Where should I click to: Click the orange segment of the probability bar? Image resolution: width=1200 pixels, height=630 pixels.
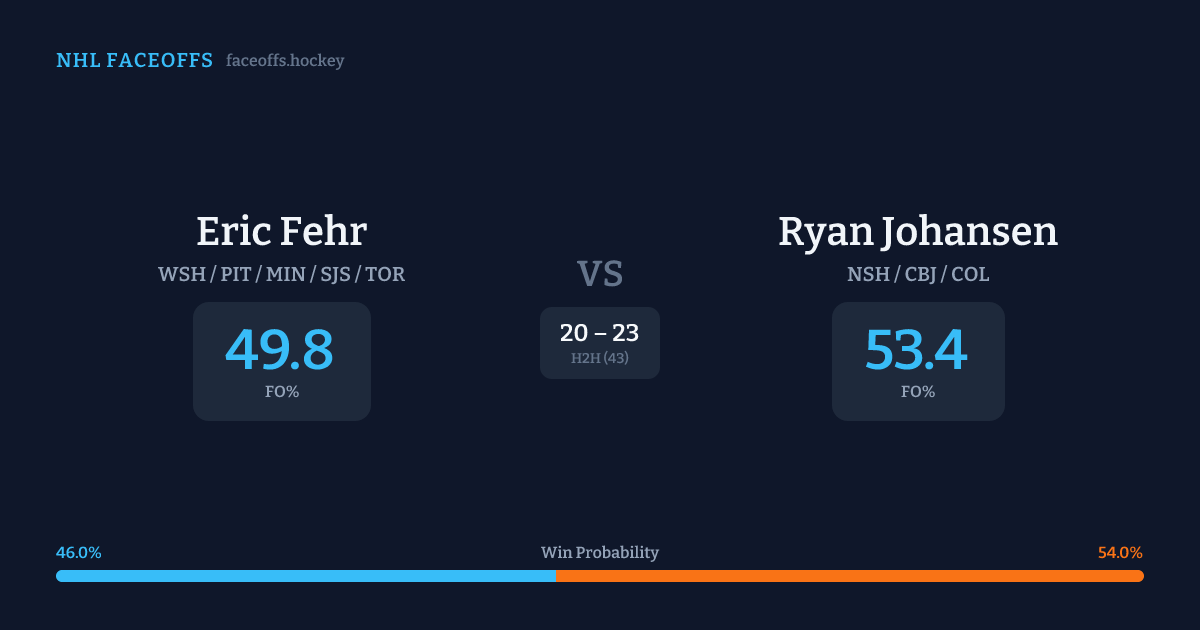click(849, 576)
